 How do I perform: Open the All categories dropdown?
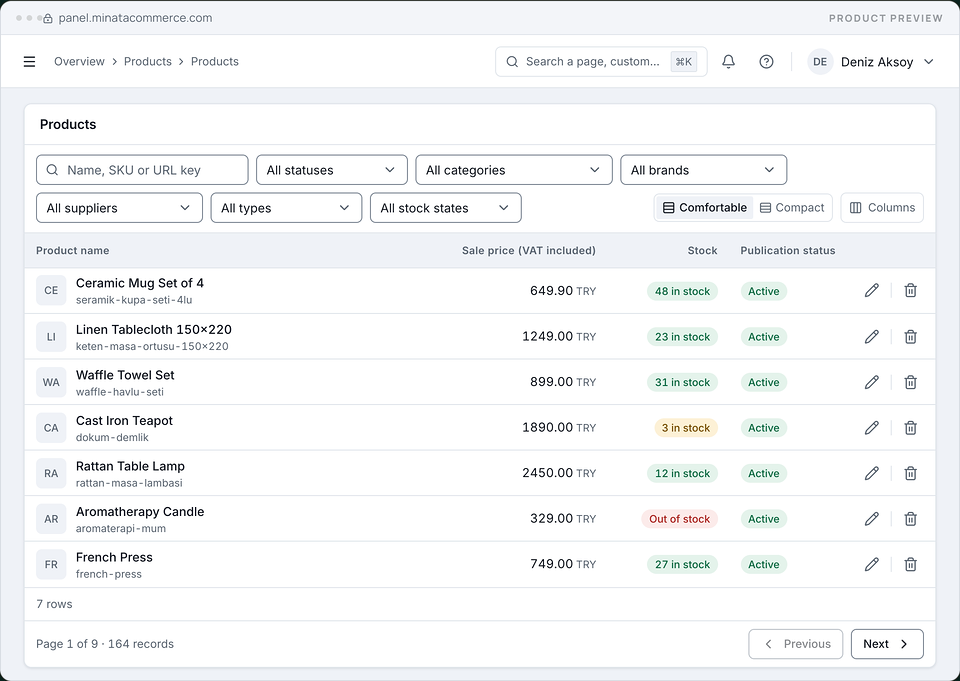point(514,170)
